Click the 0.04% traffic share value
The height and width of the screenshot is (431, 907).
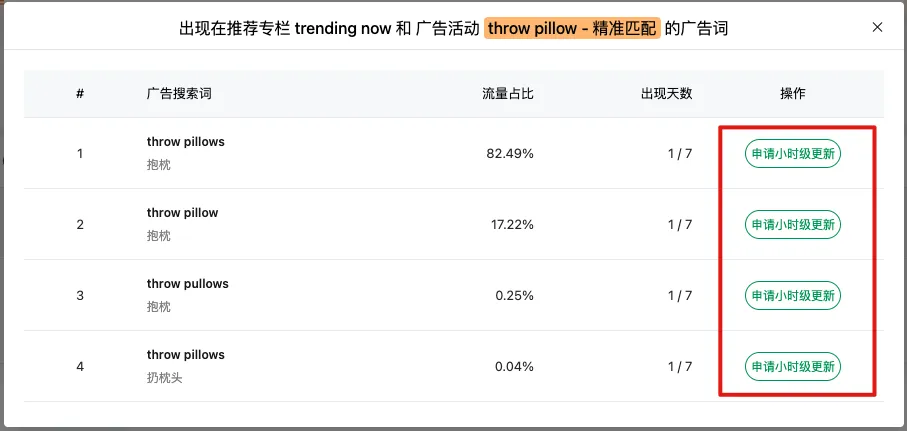[514, 366]
